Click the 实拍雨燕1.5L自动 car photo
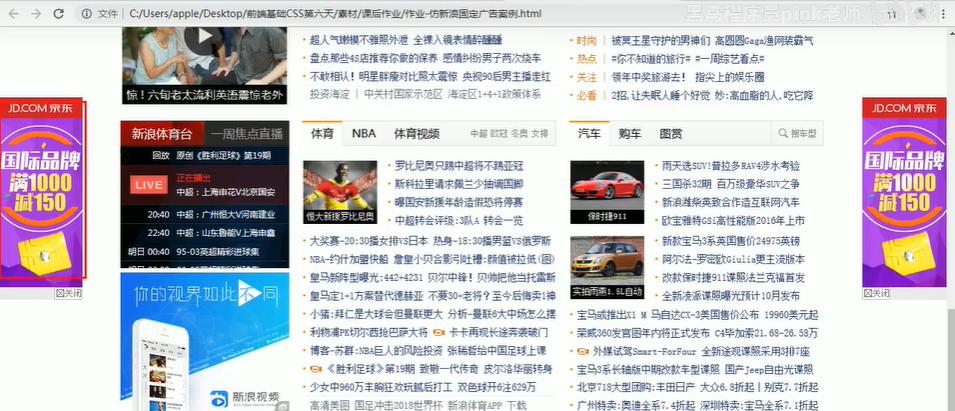The image size is (955, 411). click(x=607, y=268)
